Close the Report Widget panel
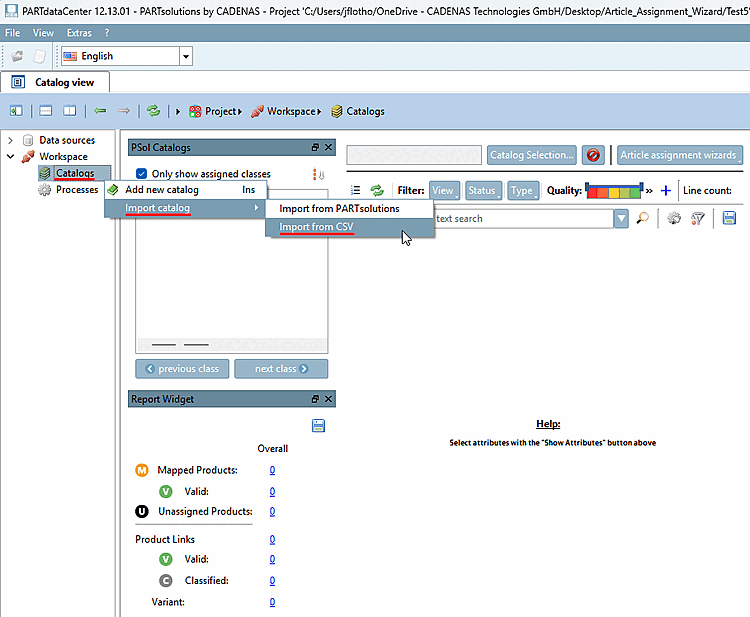 click(328, 399)
